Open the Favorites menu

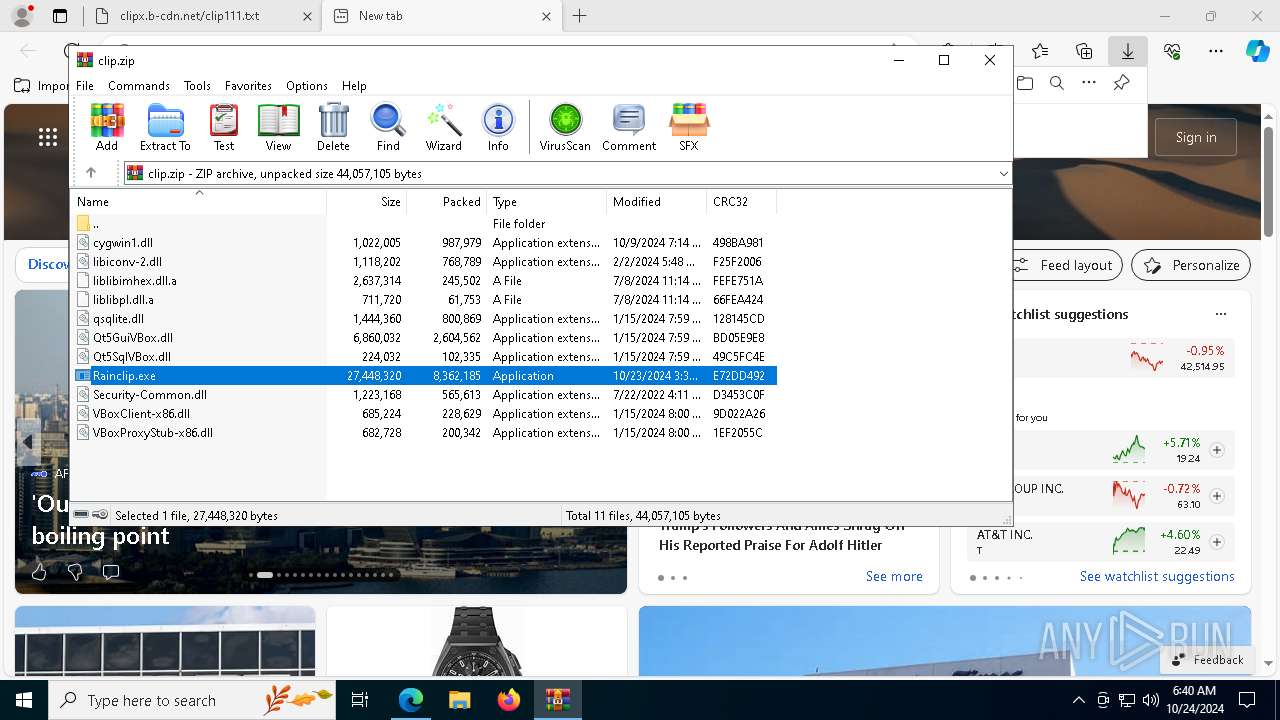(x=248, y=86)
